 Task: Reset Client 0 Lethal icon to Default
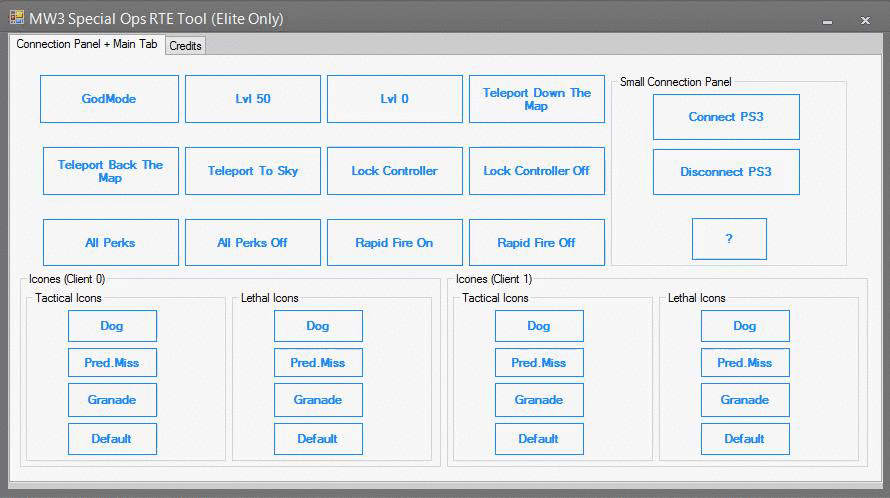point(318,439)
